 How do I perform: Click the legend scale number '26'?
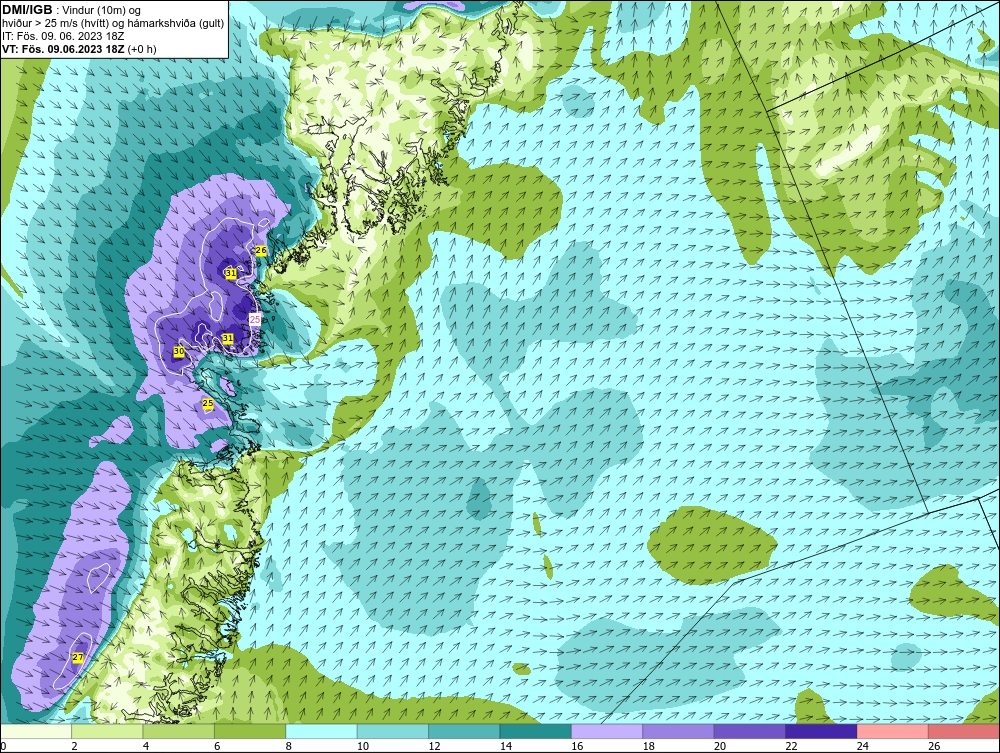934,746
